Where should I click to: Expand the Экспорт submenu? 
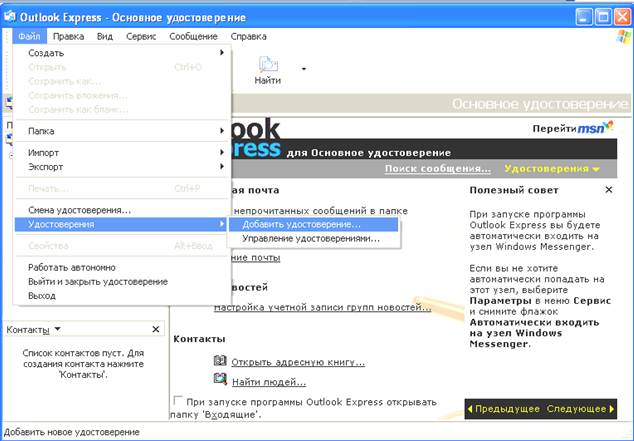pyautogui.click(x=121, y=167)
